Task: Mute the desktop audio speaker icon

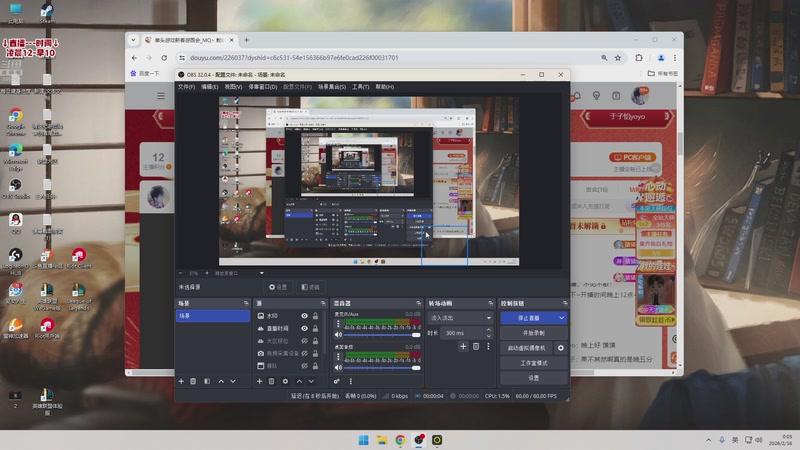Action: tap(338, 367)
